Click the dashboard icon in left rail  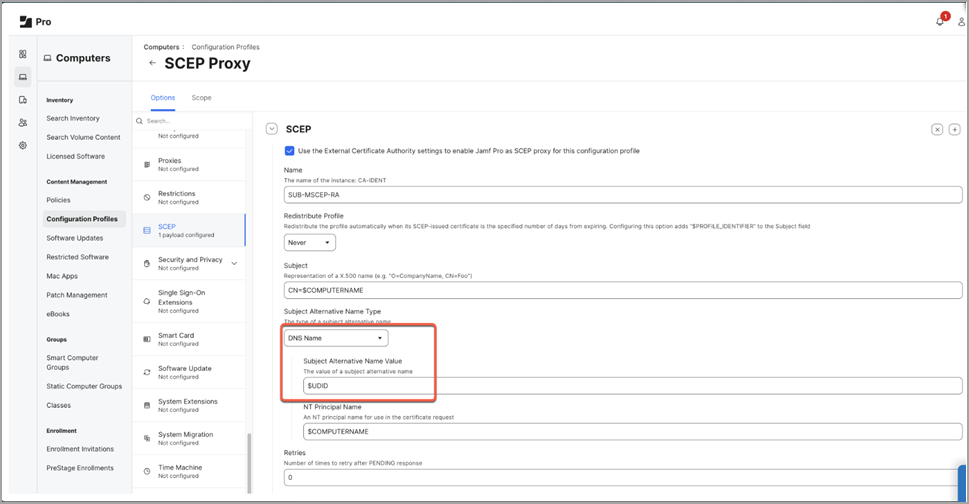pyautogui.click(x=23, y=54)
